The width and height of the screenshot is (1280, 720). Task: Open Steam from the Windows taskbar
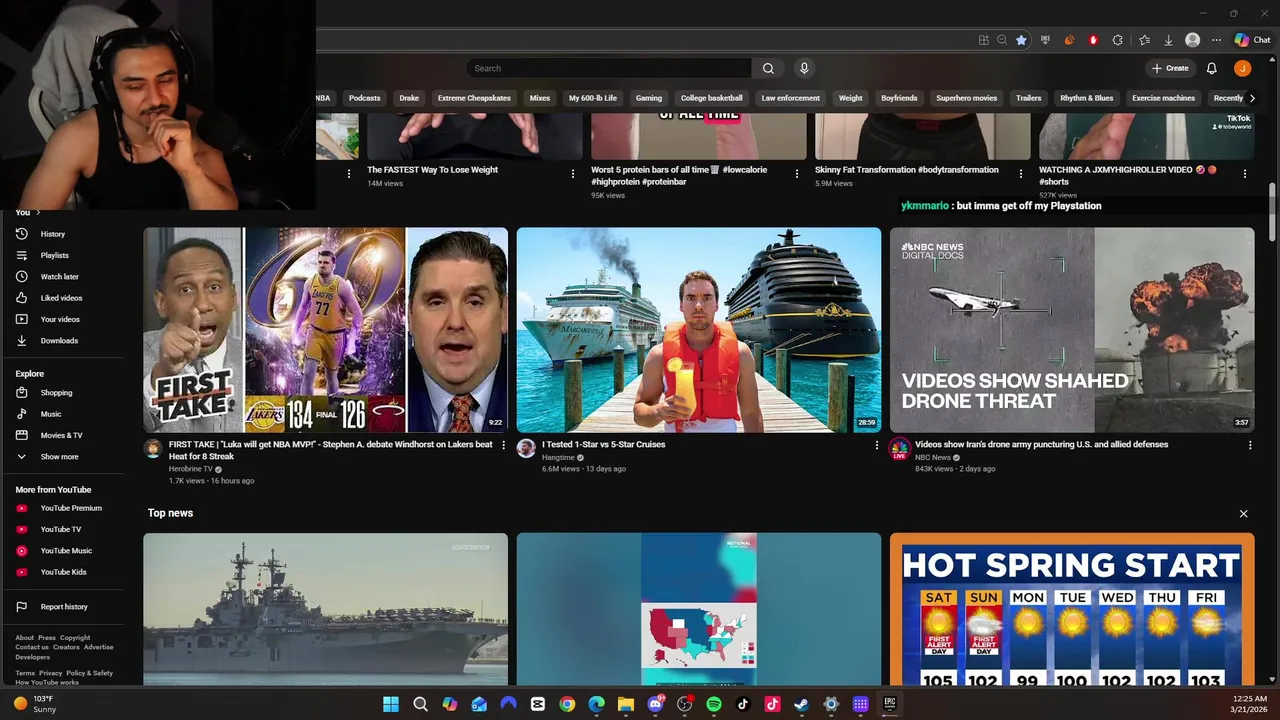pos(801,704)
